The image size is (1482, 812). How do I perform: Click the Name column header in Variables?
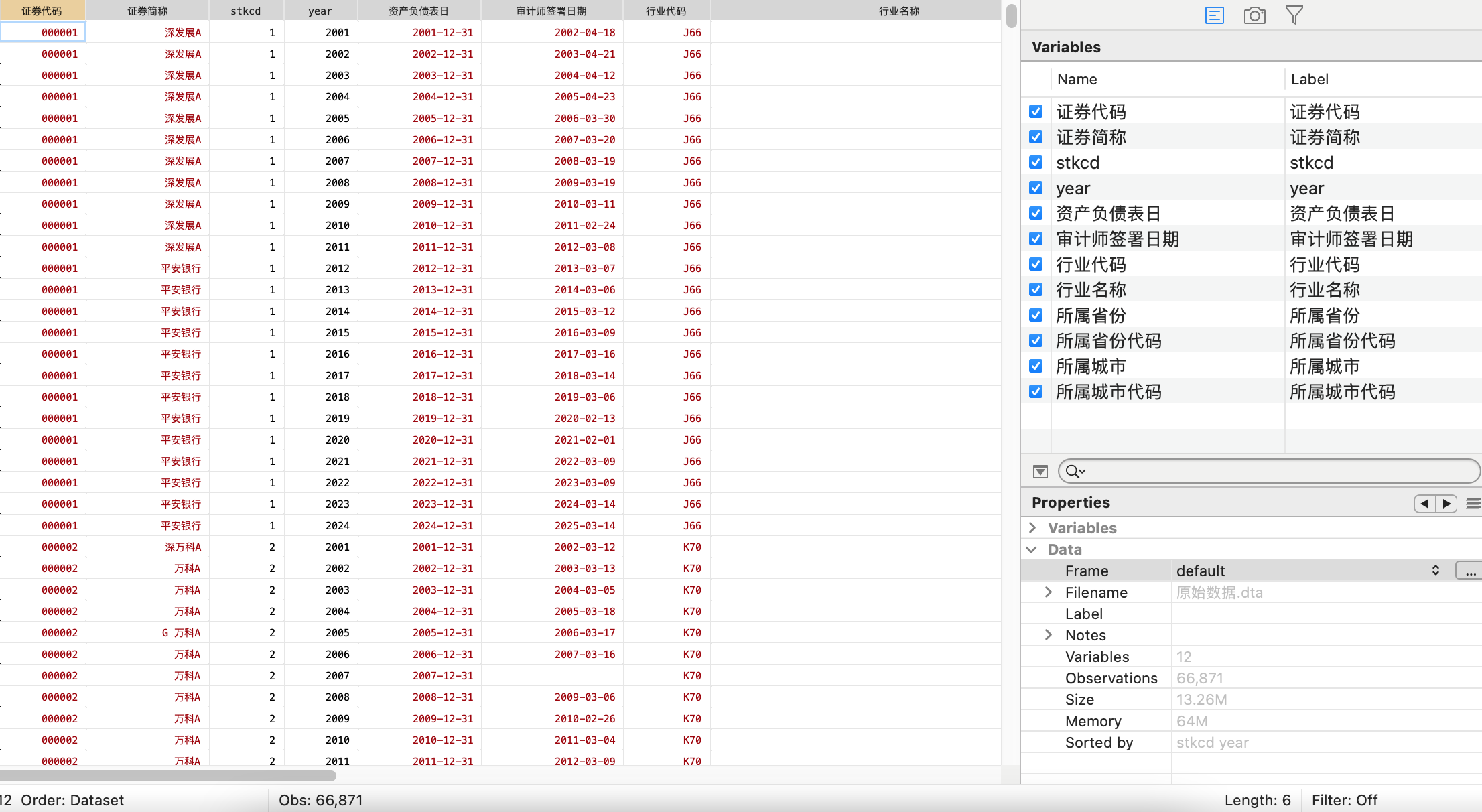1077,79
